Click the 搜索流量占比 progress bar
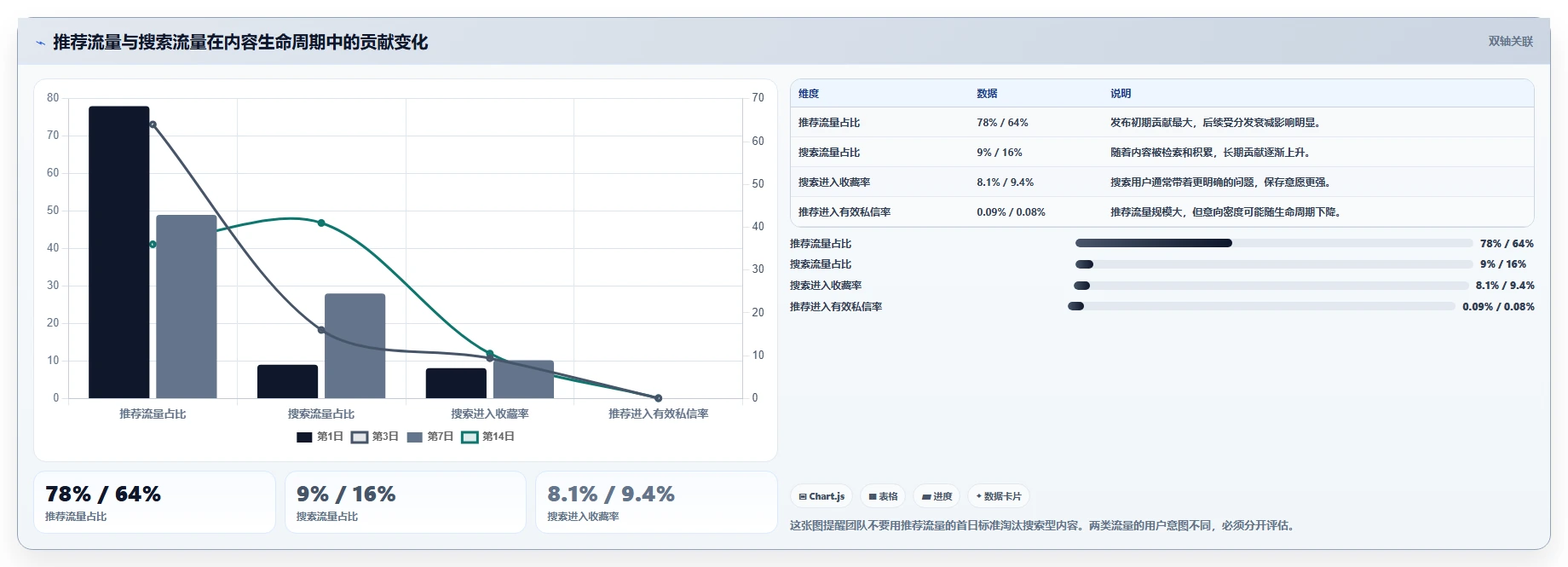Screen dimensions: 1568x567 click(x=1274, y=264)
